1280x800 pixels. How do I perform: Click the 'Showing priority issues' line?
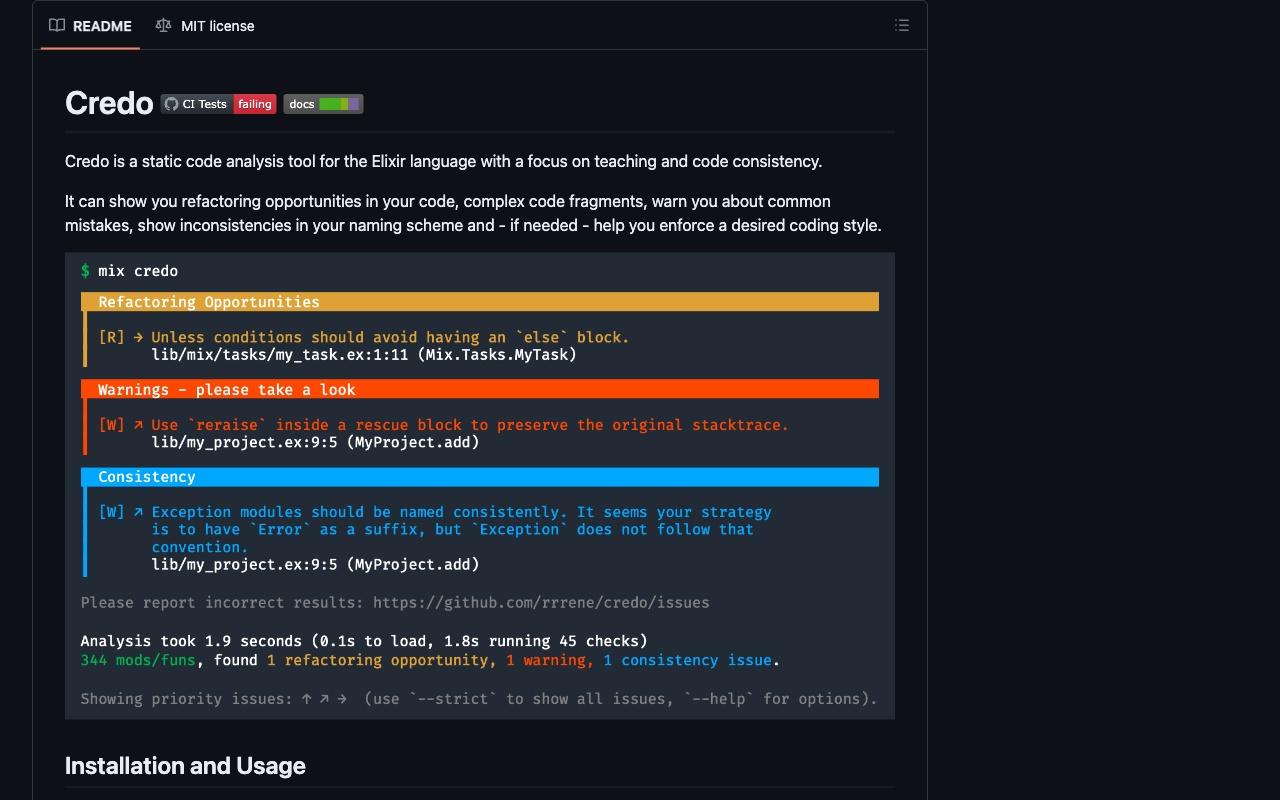[479, 699]
